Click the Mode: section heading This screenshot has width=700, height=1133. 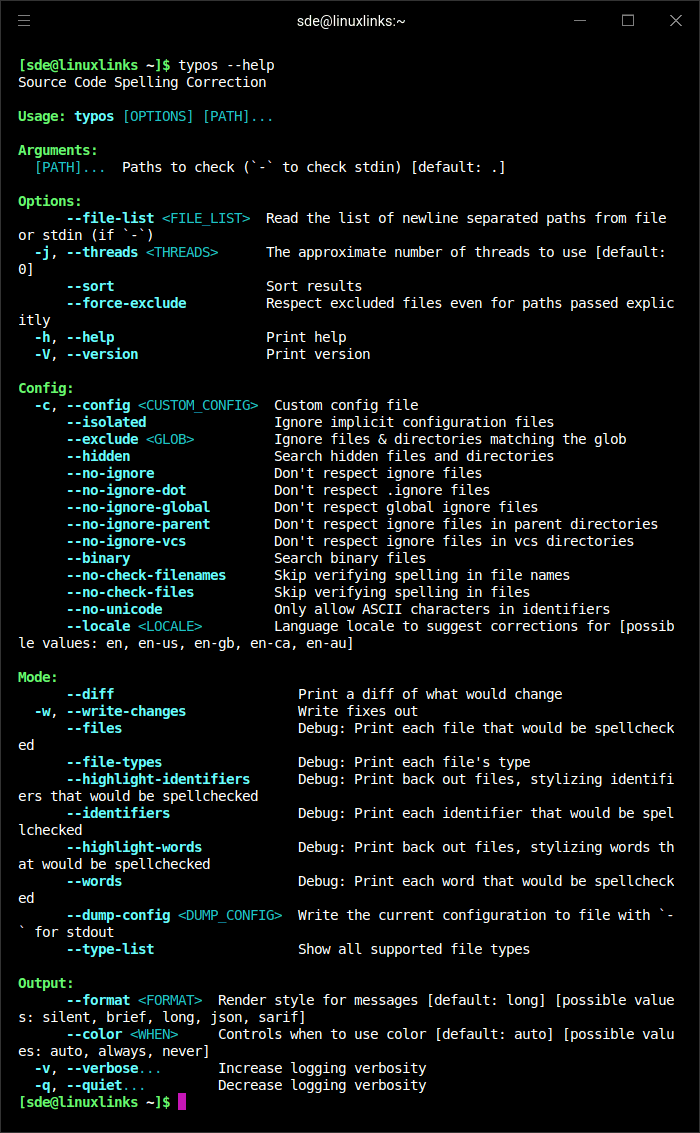(38, 677)
